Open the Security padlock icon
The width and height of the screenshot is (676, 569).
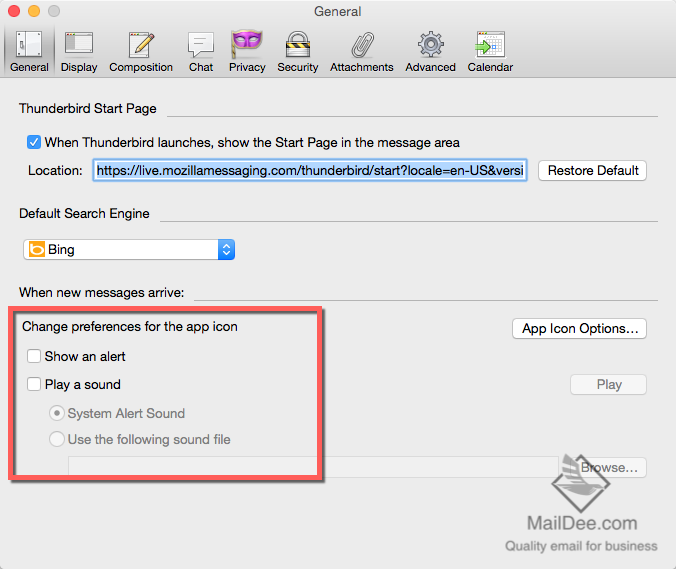(298, 44)
